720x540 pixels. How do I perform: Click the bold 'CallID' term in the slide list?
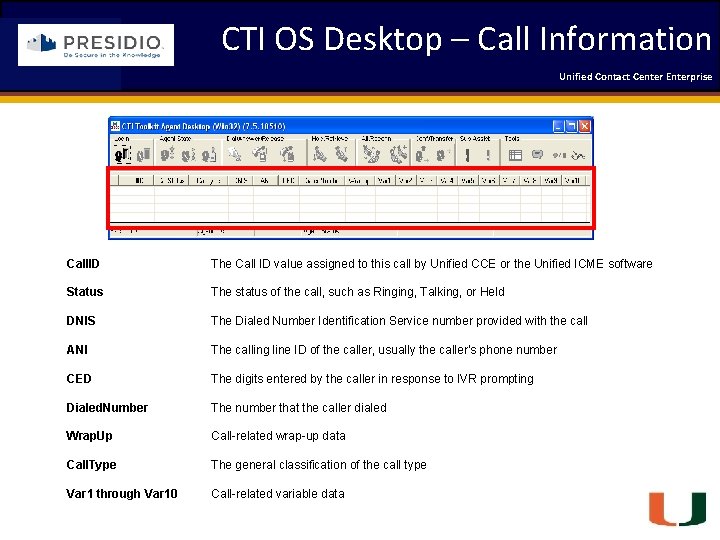[x=83, y=264]
